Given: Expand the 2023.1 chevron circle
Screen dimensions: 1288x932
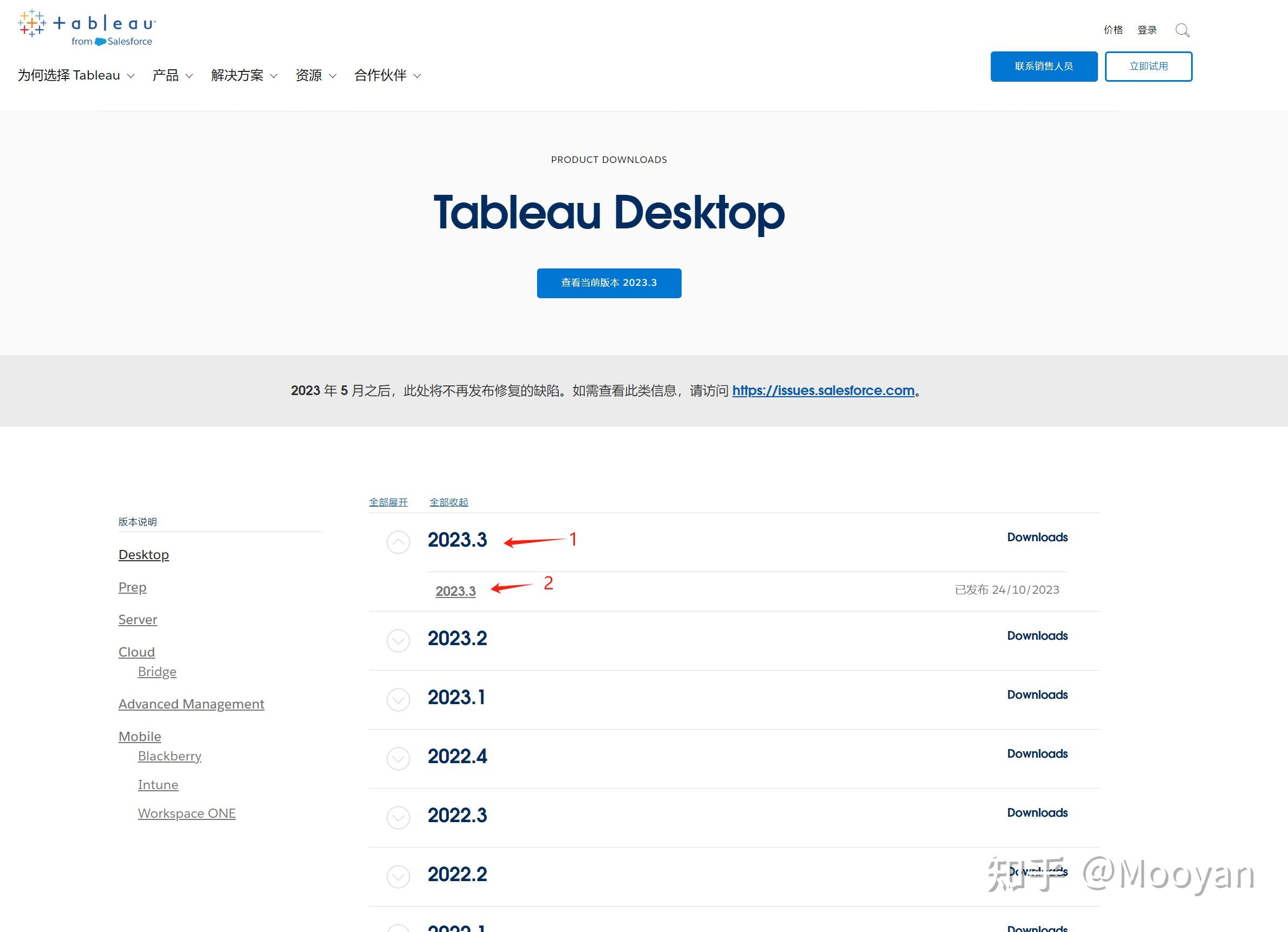Looking at the screenshot, I should pos(398,700).
